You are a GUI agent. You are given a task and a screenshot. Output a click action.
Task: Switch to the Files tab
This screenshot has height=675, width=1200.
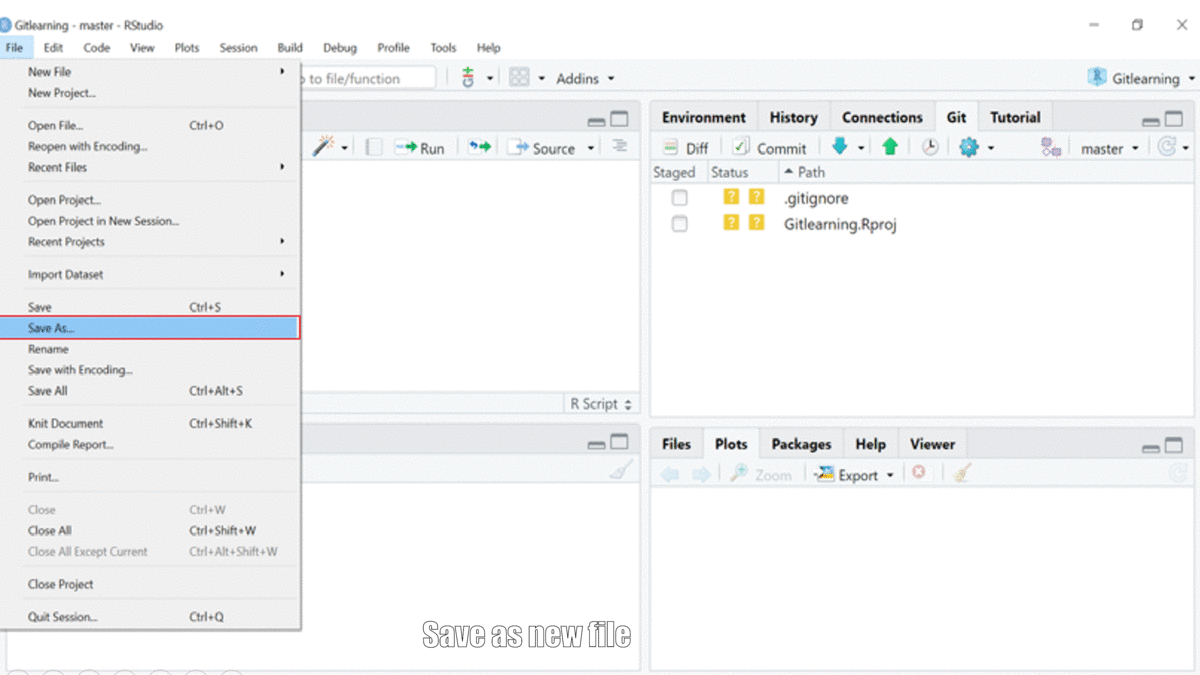676,444
